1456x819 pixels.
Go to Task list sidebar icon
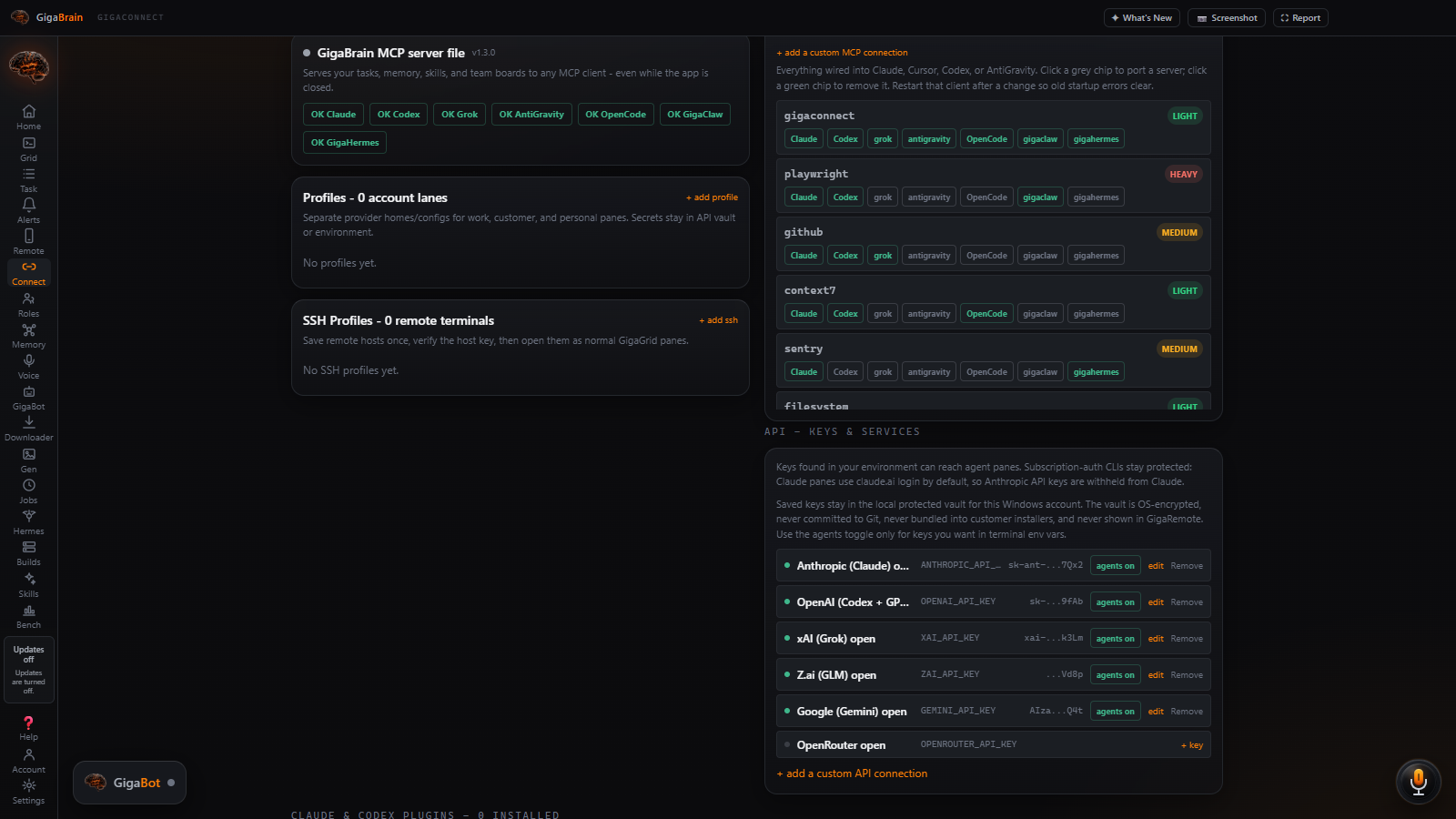pyautogui.click(x=28, y=180)
